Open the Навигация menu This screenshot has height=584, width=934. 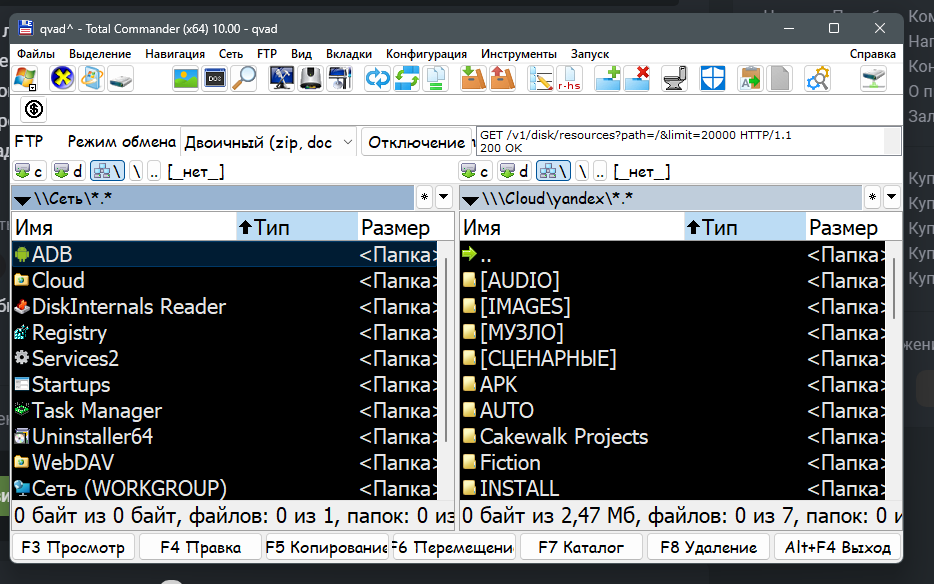[175, 54]
